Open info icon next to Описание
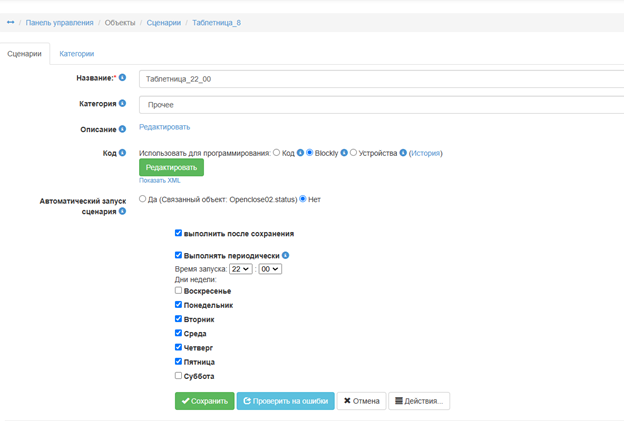 pos(122,129)
